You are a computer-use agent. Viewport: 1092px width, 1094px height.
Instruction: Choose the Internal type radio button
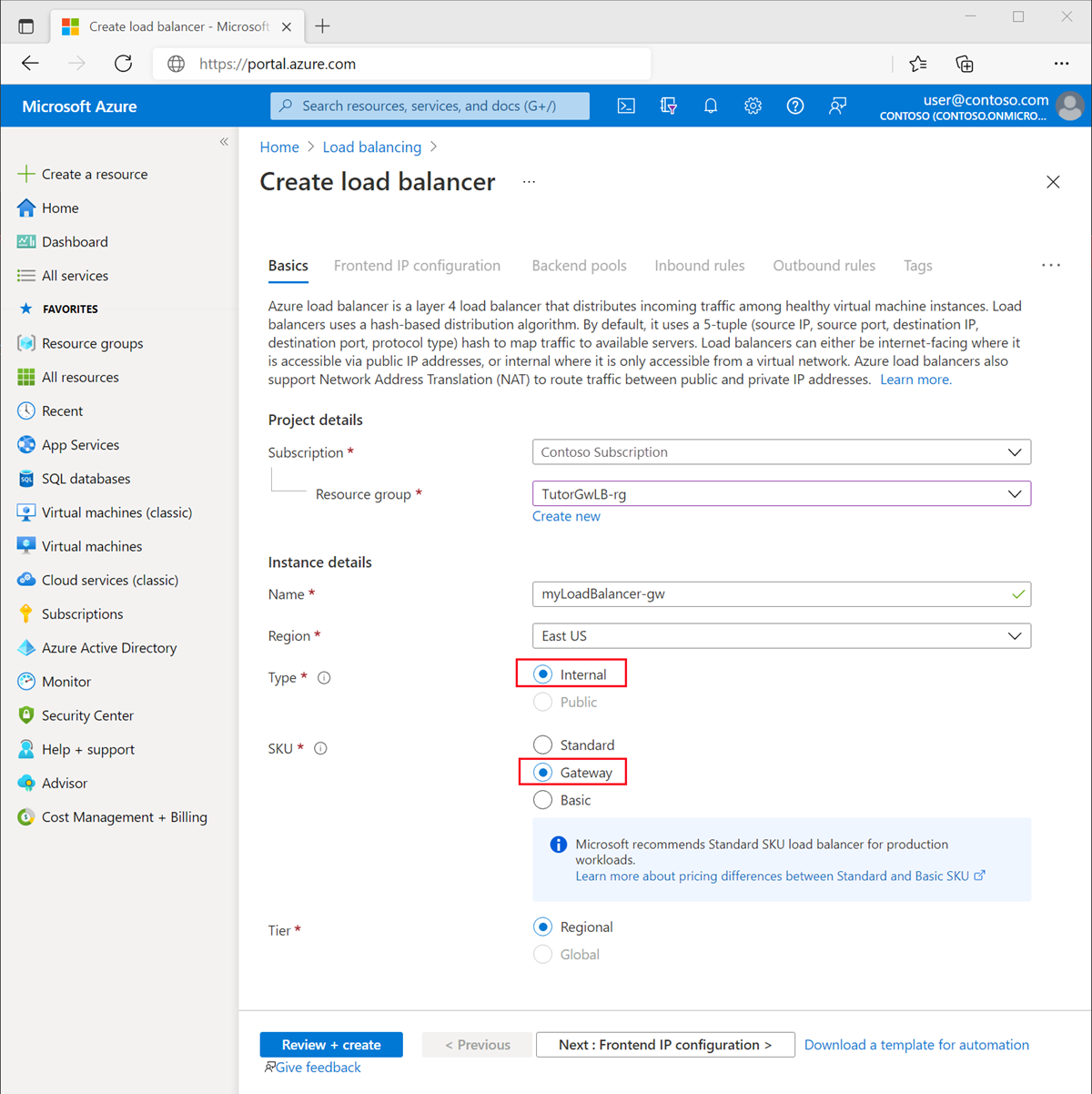[543, 674]
